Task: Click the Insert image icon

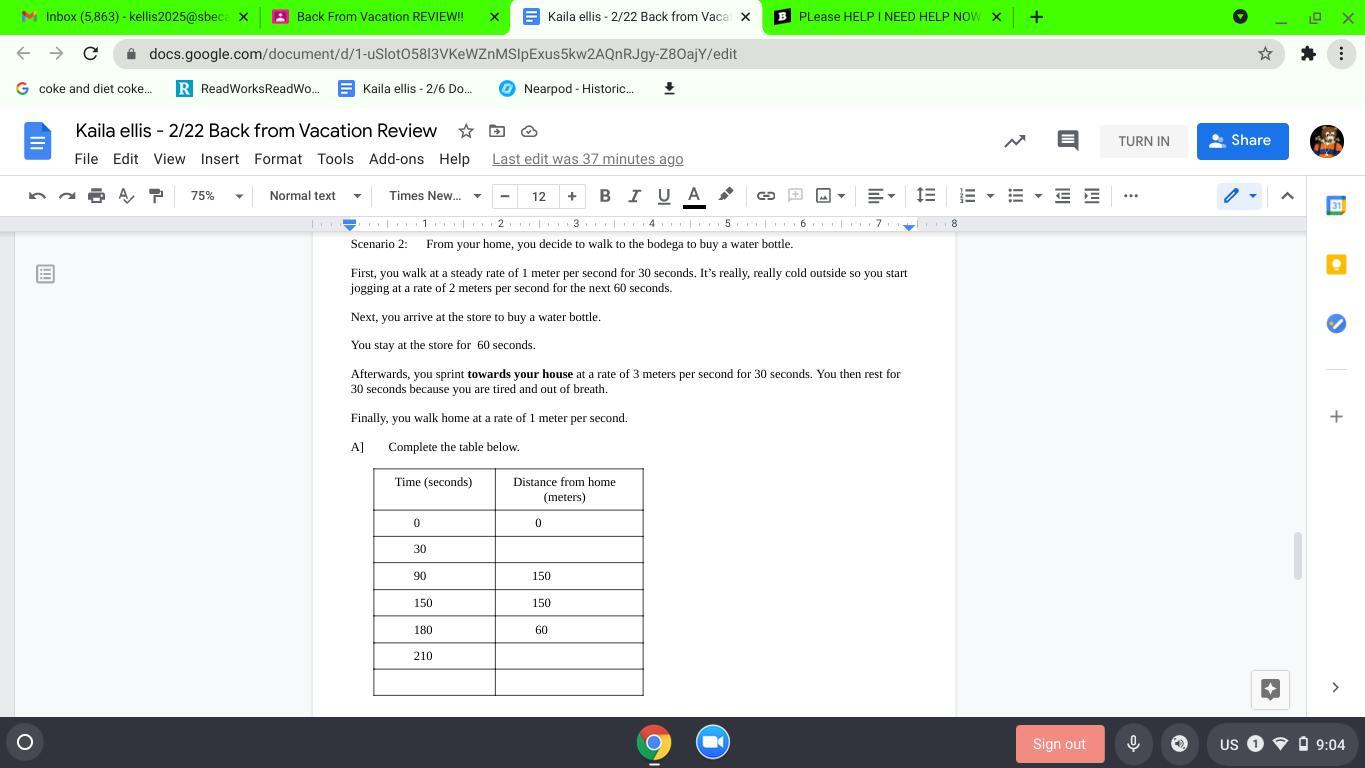Action: (x=824, y=196)
